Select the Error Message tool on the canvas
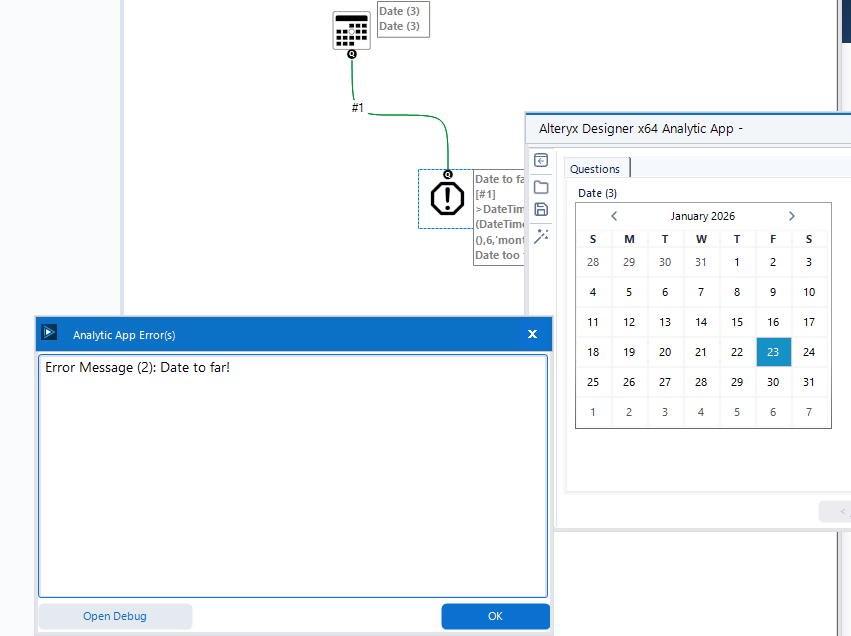 tap(446, 198)
